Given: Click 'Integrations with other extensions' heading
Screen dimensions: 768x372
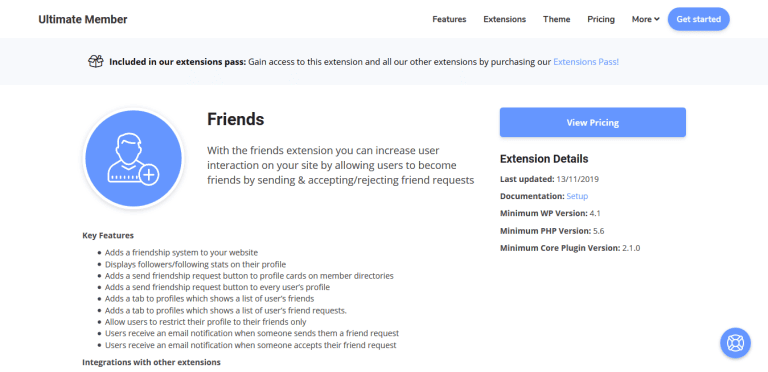Looking at the screenshot, I should click(x=151, y=363).
